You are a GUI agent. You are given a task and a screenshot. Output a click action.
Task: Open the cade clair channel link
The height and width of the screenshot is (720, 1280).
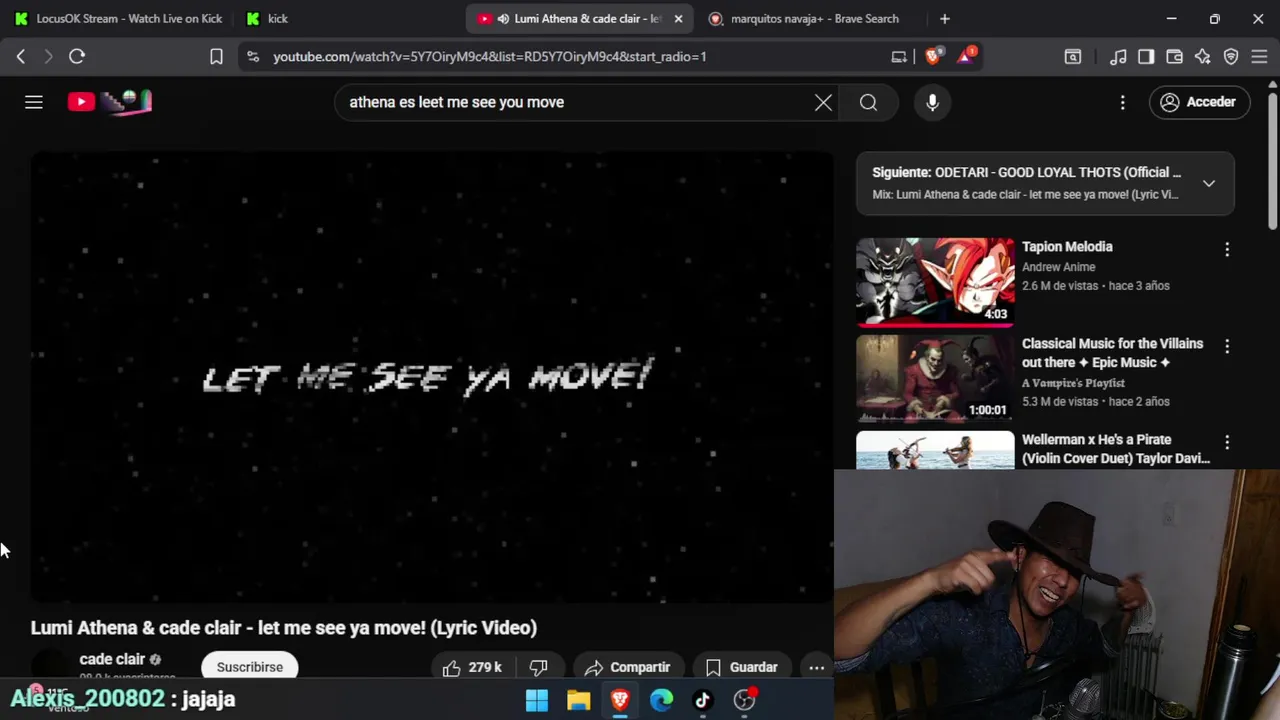click(112, 659)
